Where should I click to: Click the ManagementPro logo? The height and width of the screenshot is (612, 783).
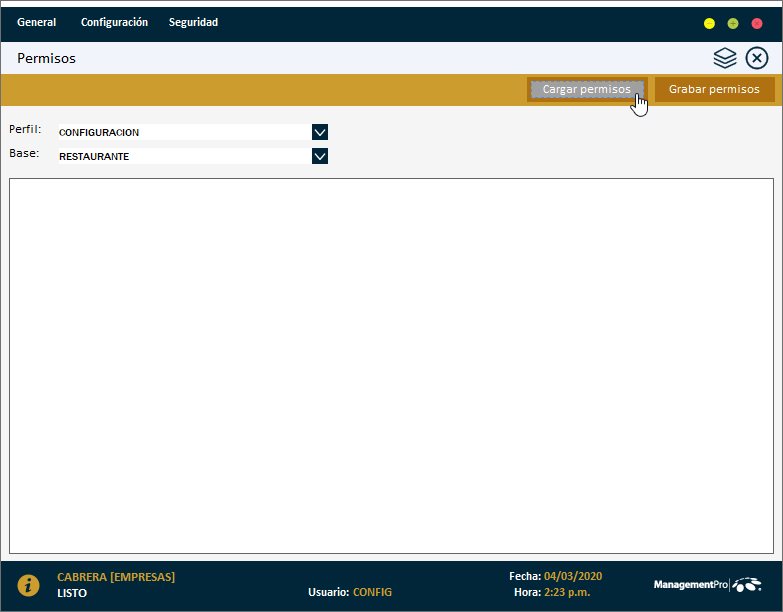708,585
